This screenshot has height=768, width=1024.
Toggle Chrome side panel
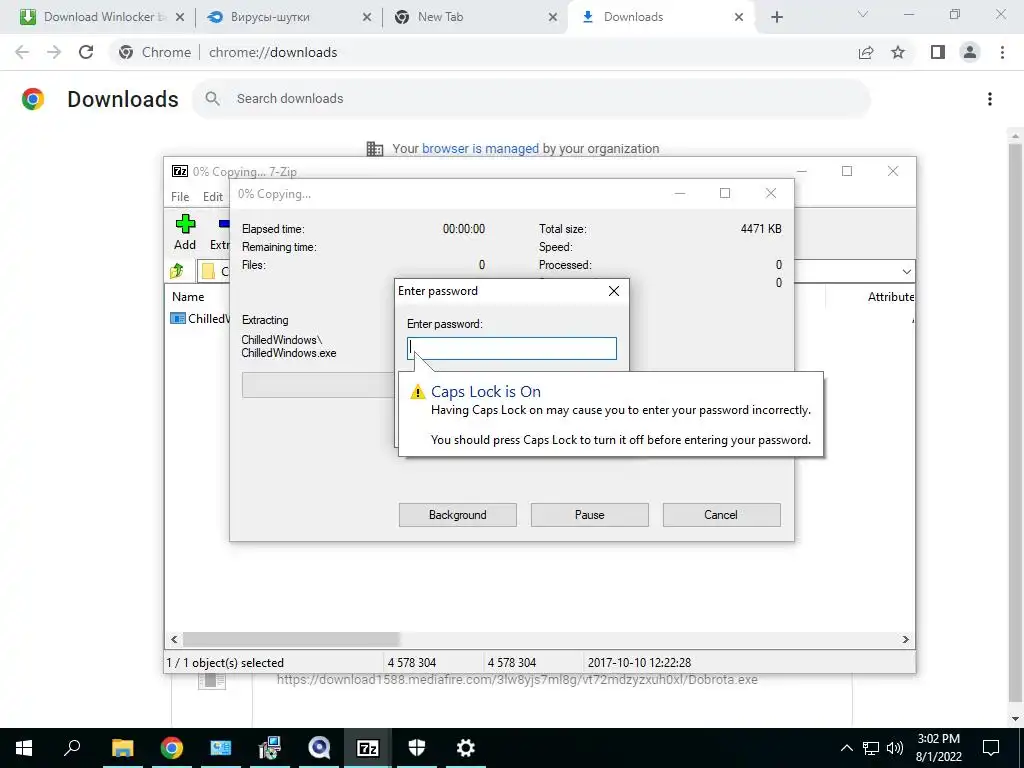(x=938, y=52)
